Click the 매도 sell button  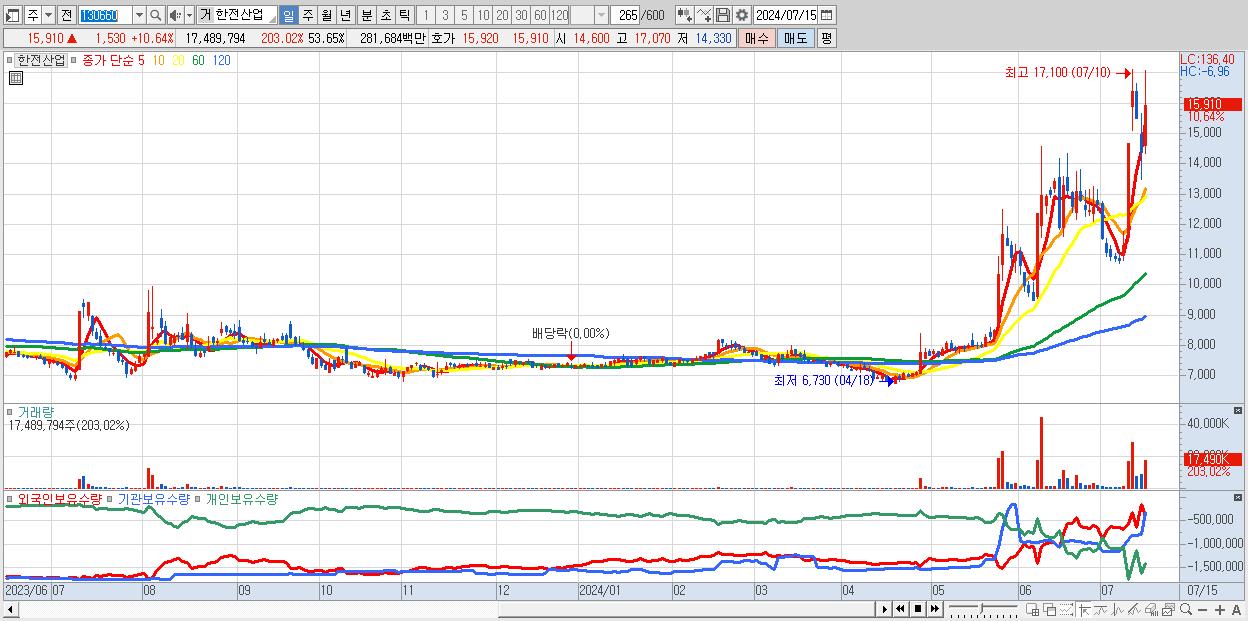[x=795, y=38]
